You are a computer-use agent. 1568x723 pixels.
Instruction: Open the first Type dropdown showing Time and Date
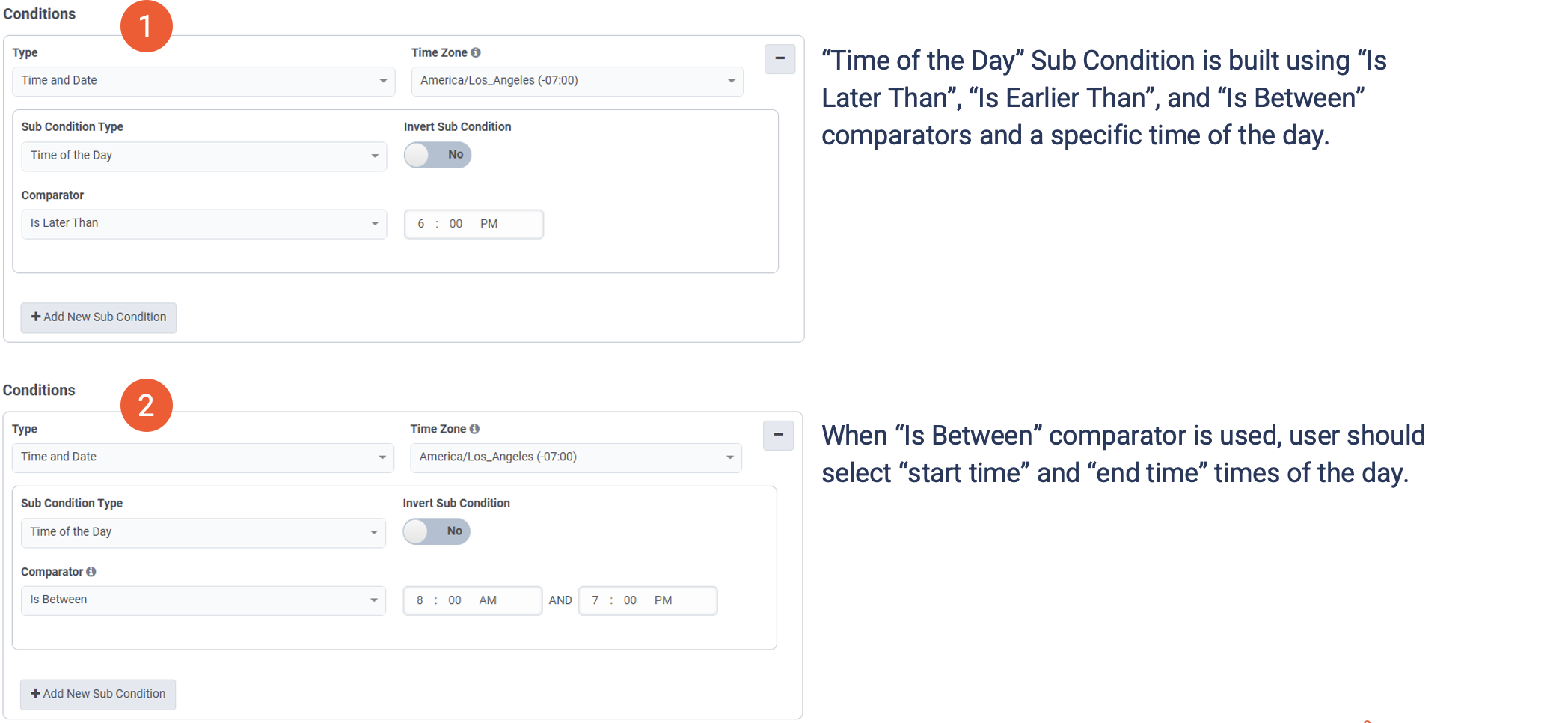[x=203, y=81]
